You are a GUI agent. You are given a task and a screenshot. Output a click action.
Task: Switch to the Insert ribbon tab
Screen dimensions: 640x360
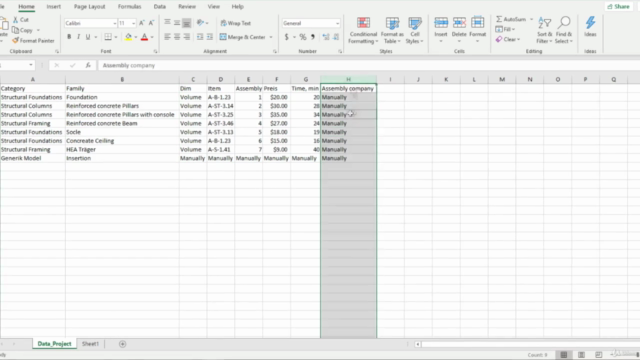coord(53,7)
